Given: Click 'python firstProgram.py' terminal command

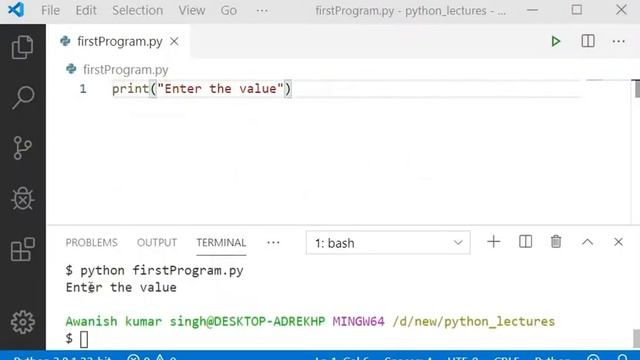Looking at the screenshot, I should click(162, 270).
